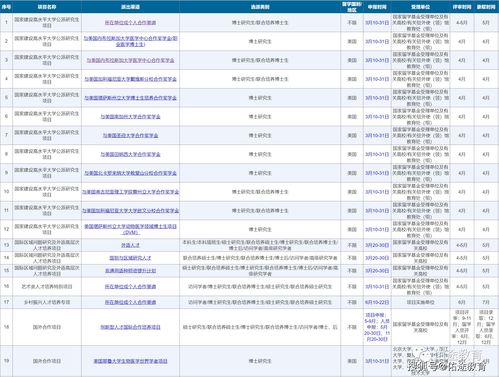Open the US cooperation scholarship link in row 3

coord(130,60)
